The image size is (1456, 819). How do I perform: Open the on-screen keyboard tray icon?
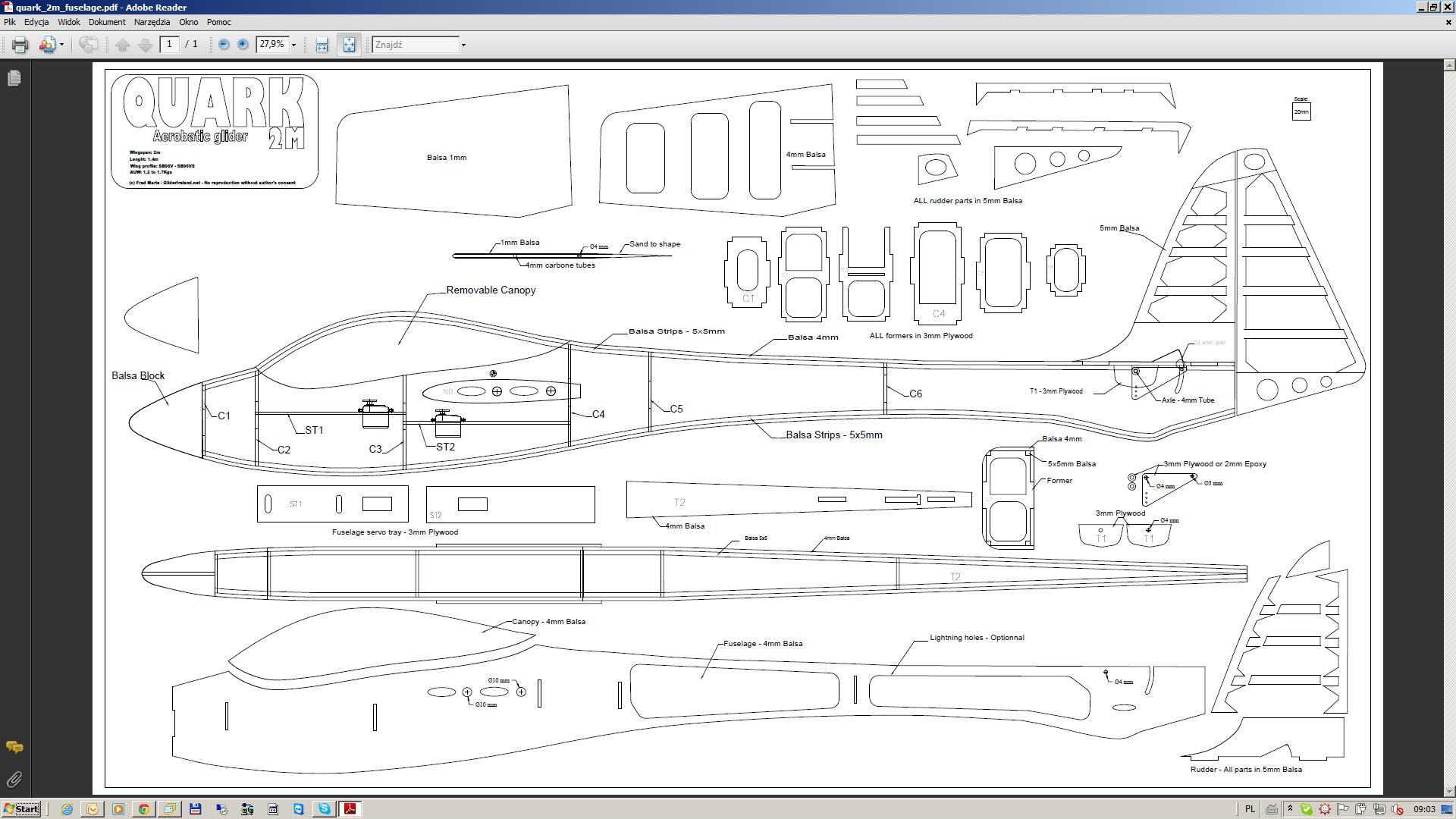(x=1272, y=809)
